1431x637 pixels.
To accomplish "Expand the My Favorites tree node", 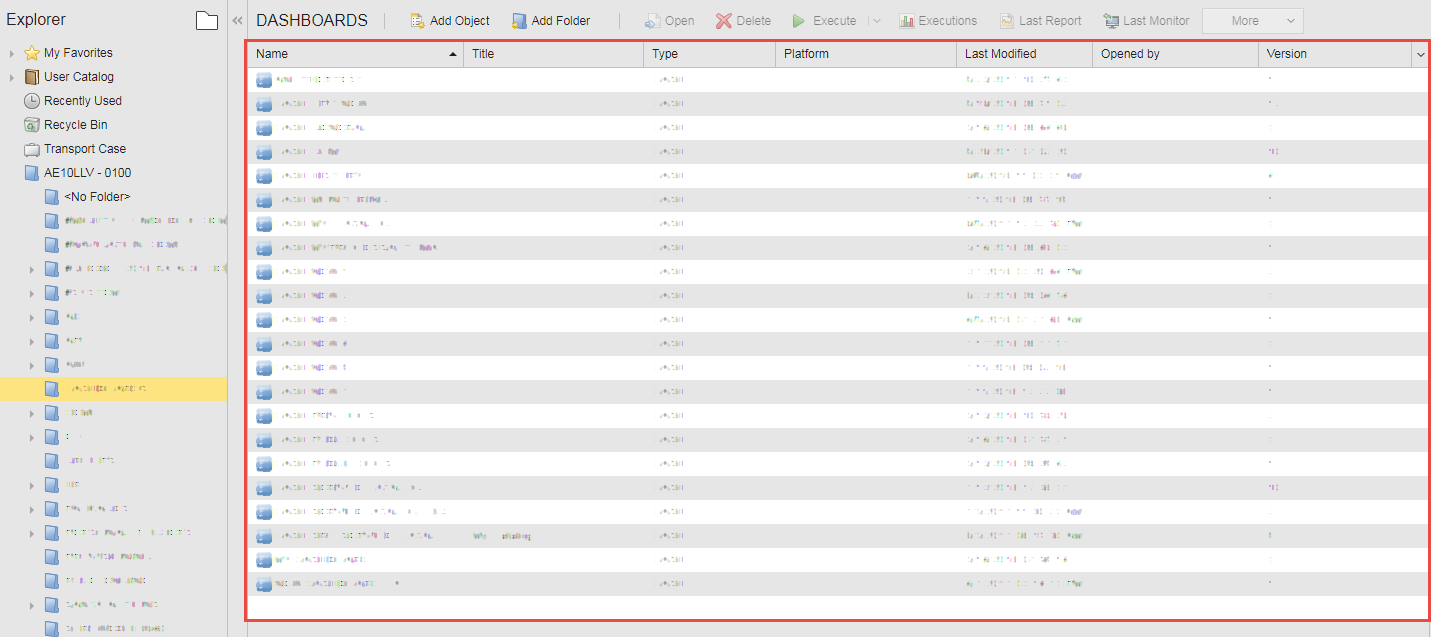I will [10, 52].
